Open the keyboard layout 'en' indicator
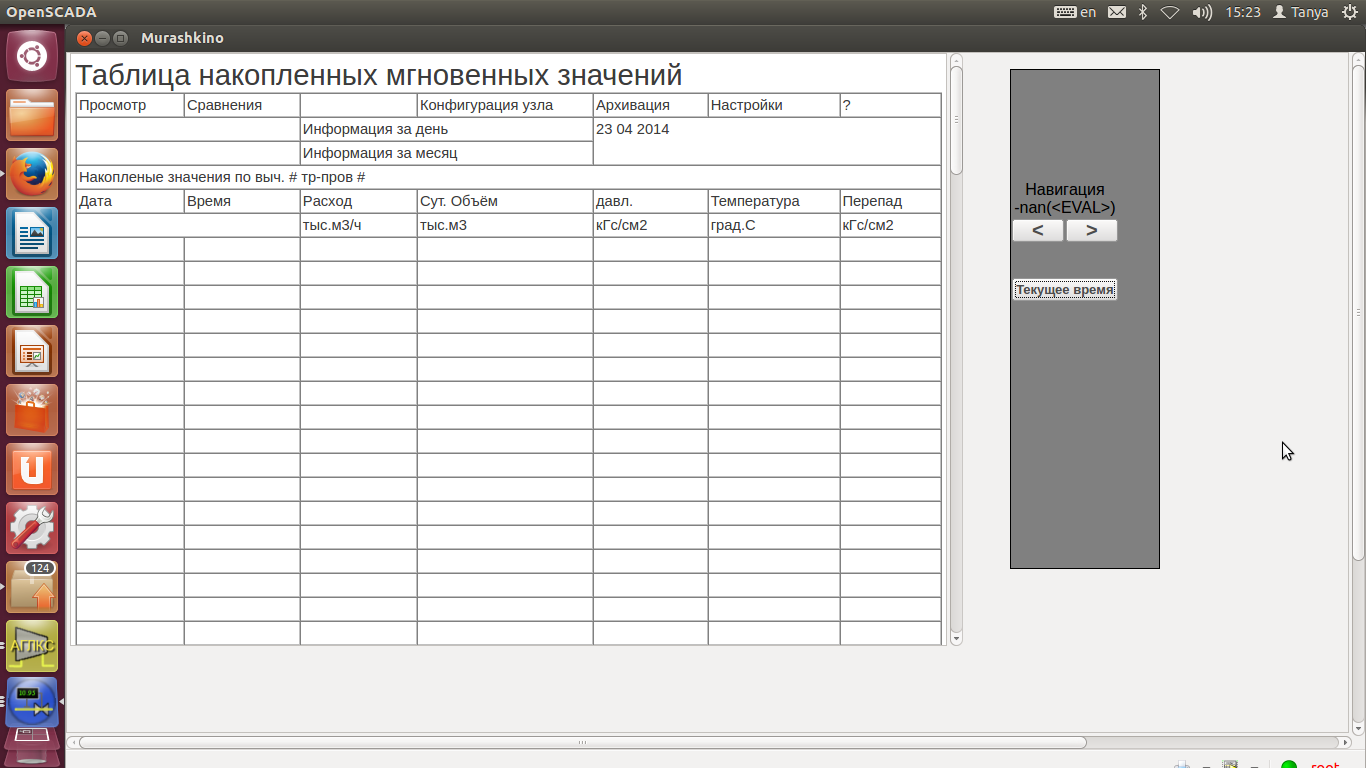 1076,12
